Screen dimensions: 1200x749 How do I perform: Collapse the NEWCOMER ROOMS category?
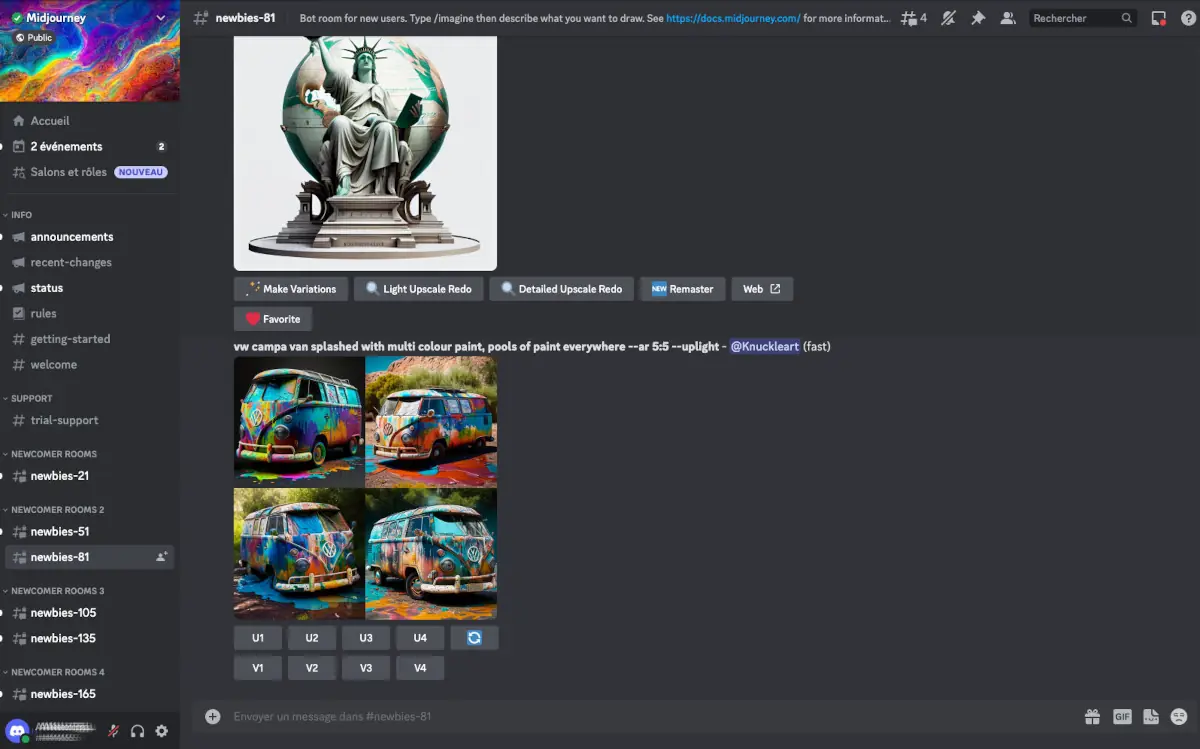[55, 454]
